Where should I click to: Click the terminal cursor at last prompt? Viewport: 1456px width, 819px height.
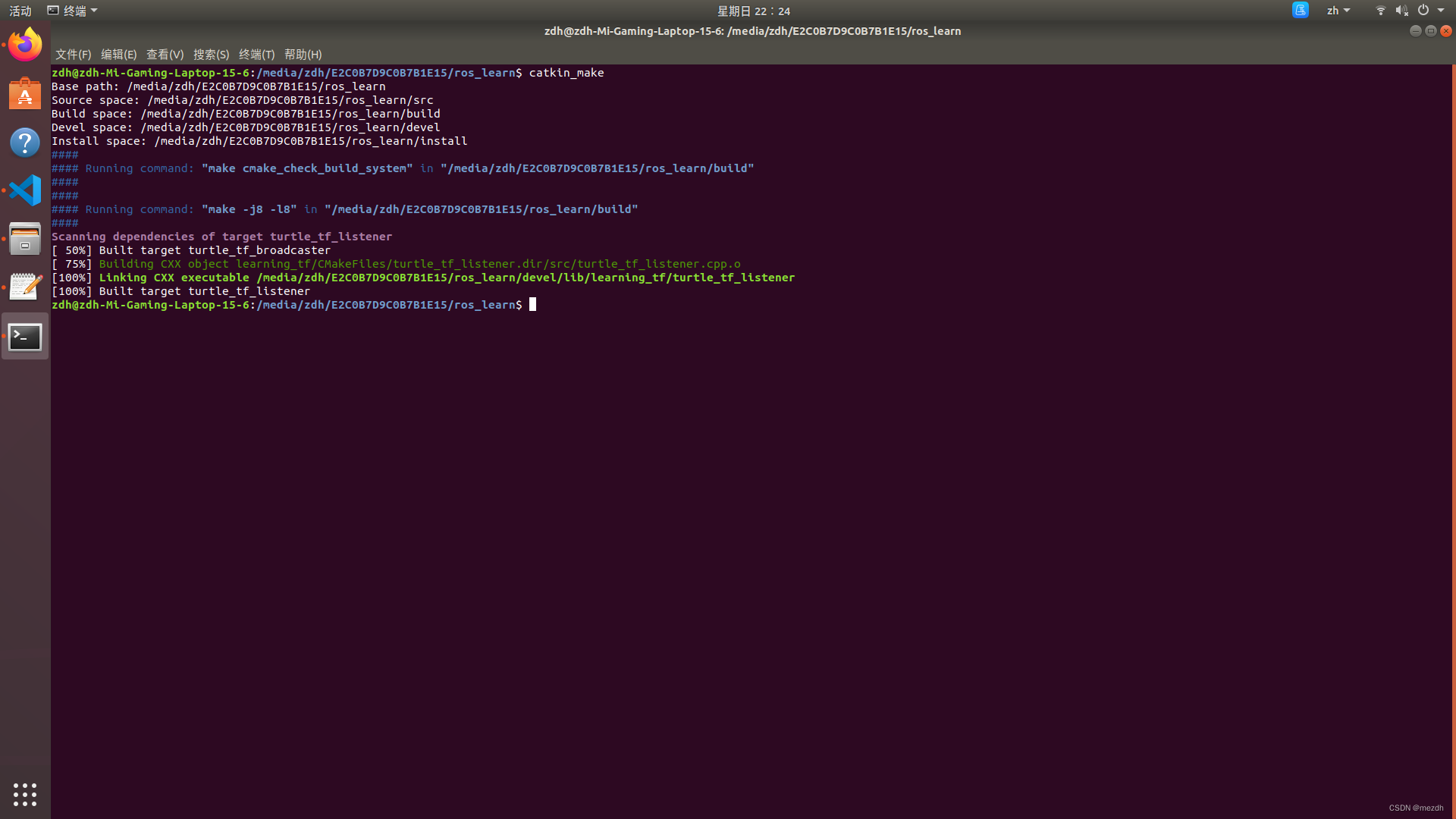click(x=532, y=305)
